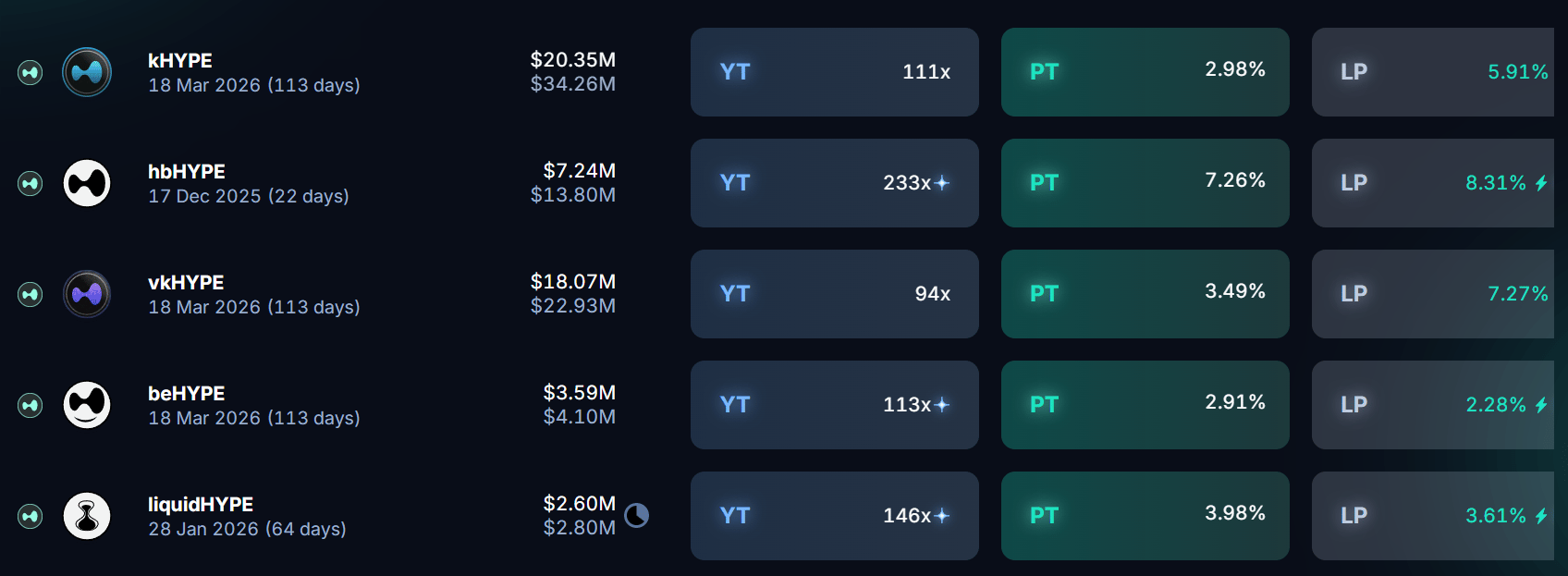Open the liquidHYPE market name link

(x=201, y=504)
